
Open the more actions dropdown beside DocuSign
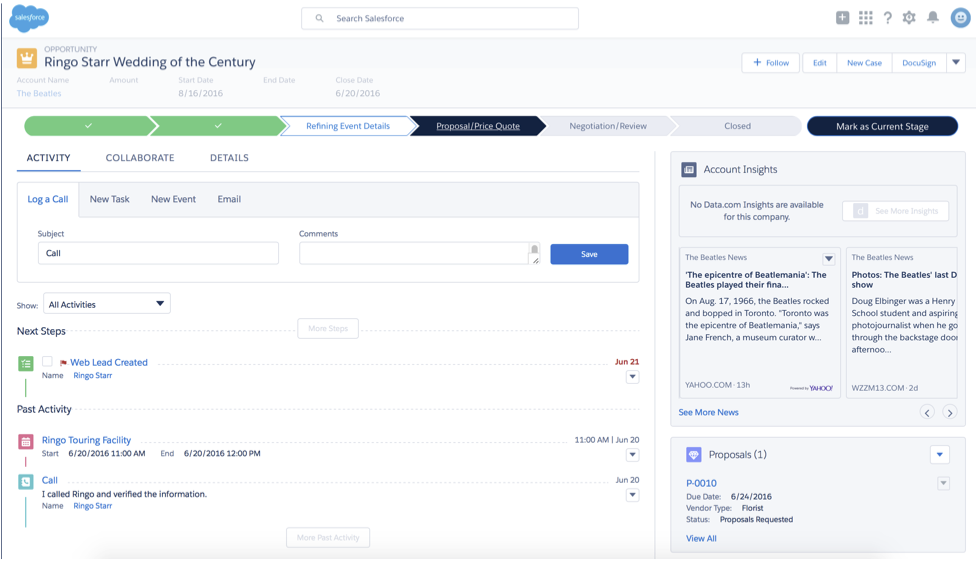point(956,62)
